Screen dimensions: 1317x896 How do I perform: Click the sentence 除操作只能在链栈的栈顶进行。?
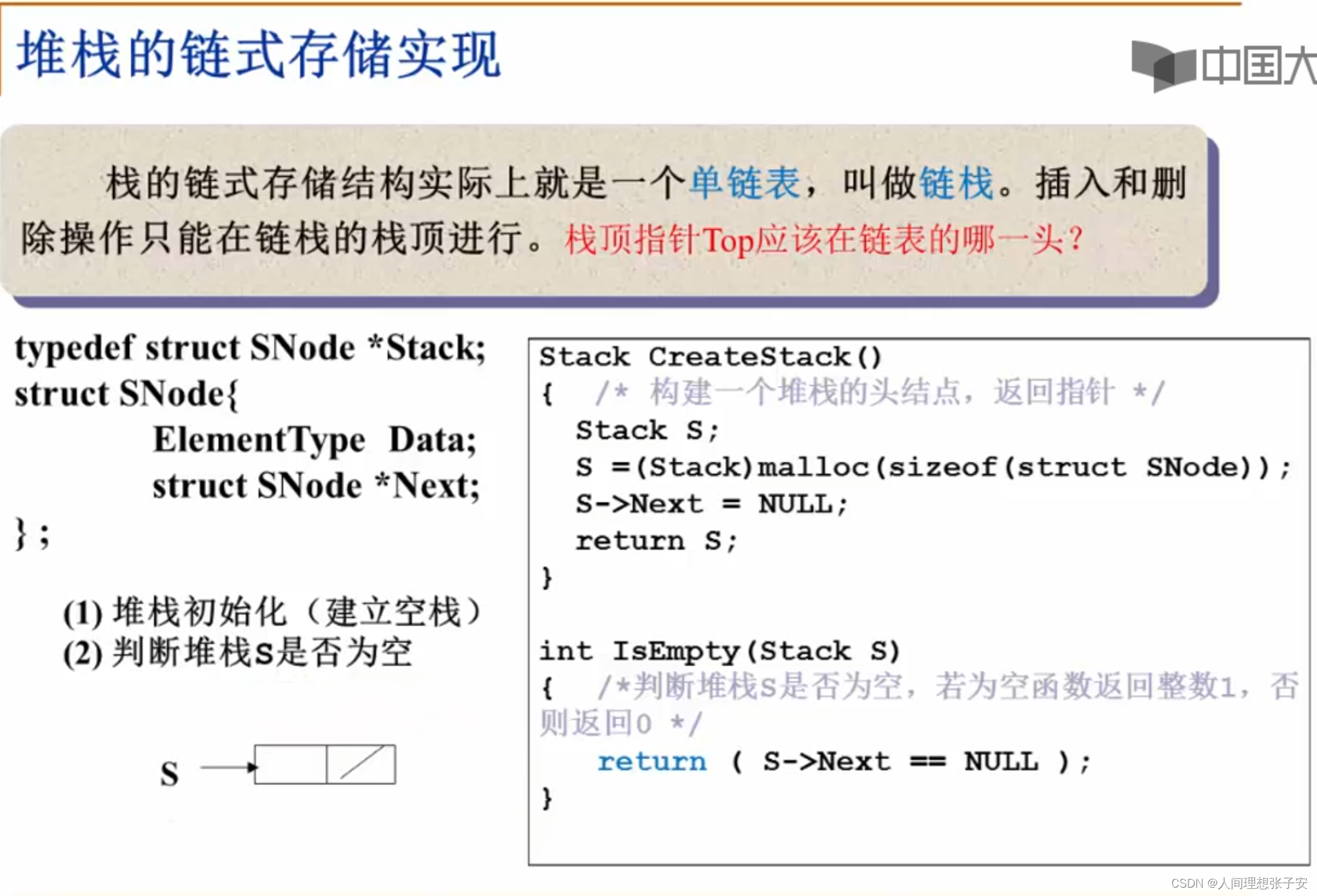pyautogui.click(x=284, y=239)
